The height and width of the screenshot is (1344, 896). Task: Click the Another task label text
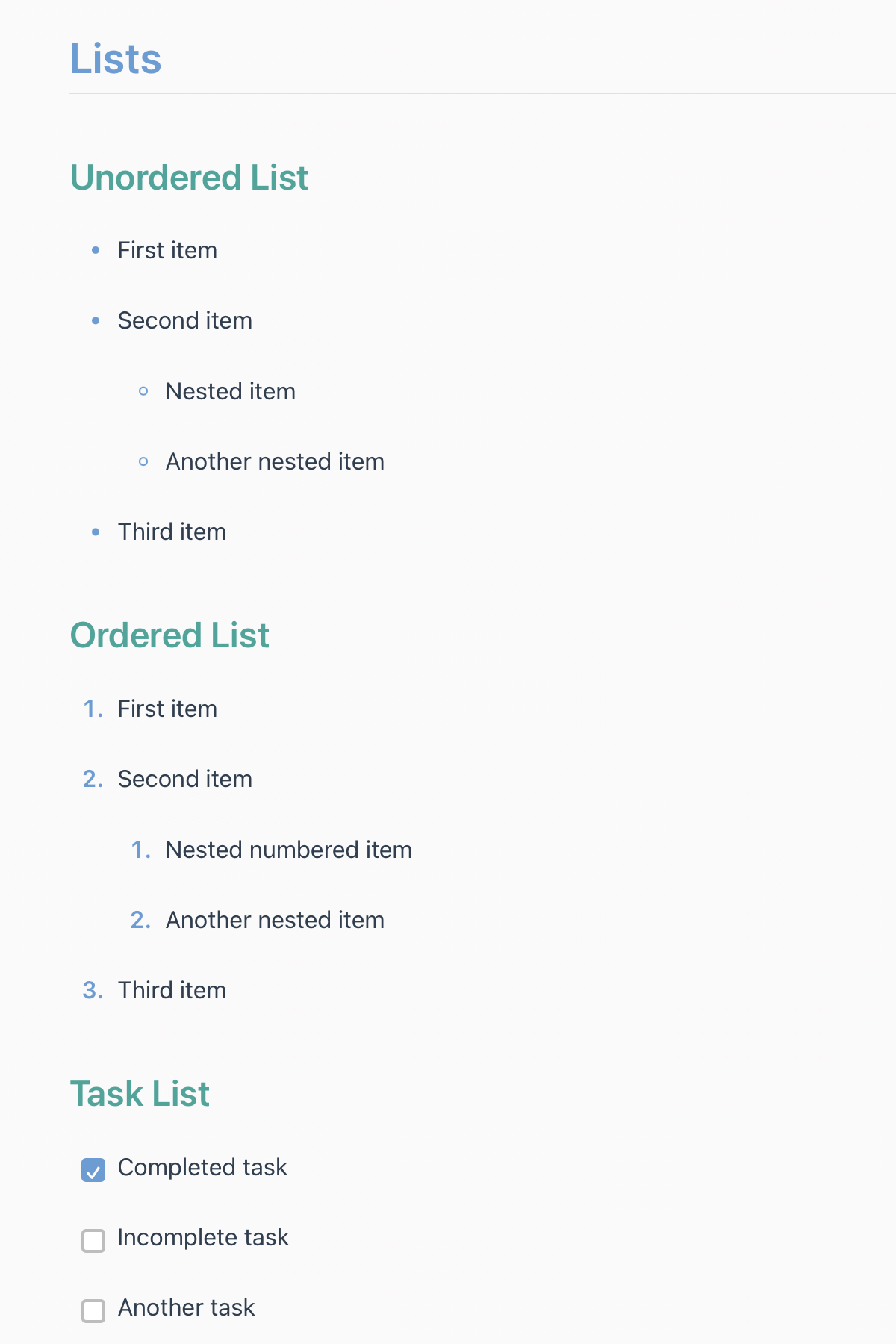(187, 1307)
